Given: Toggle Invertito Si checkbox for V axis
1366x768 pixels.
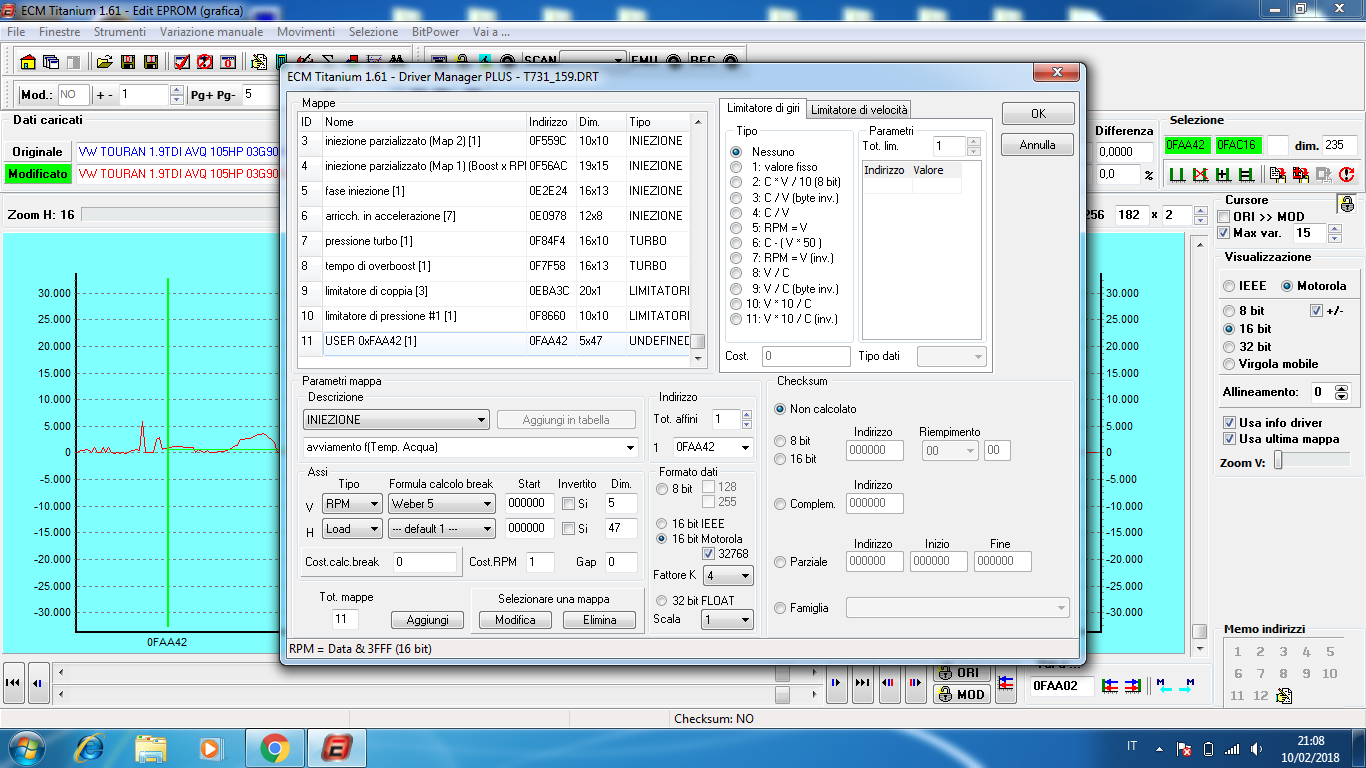Looking at the screenshot, I should (x=568, y=503).
